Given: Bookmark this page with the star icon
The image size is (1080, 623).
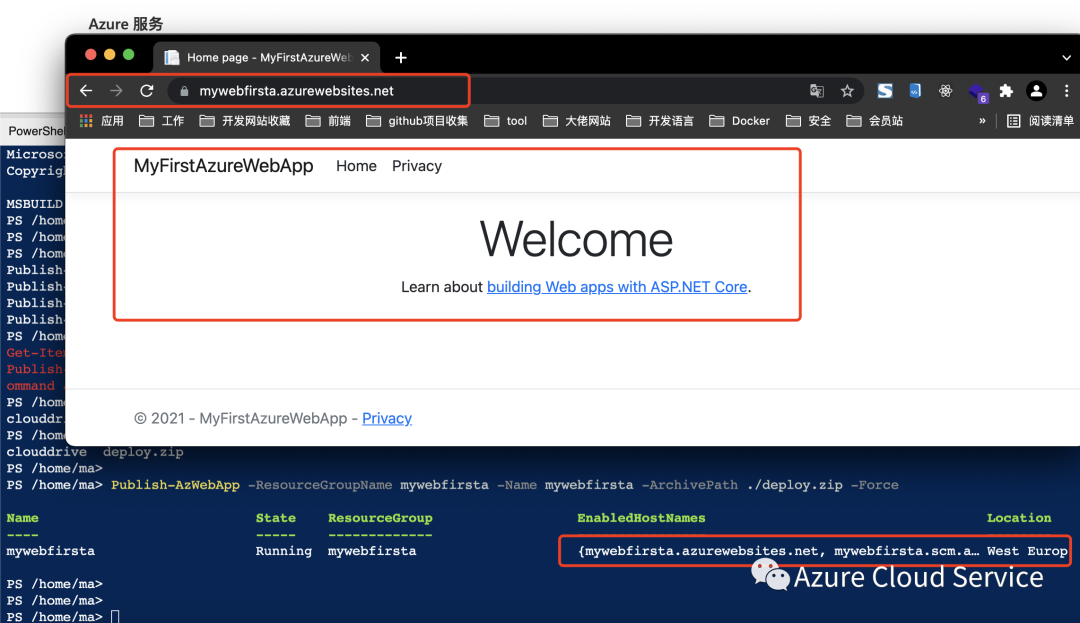Looking at the screenshot, I should pyautogui.click(x=847, y=91).
